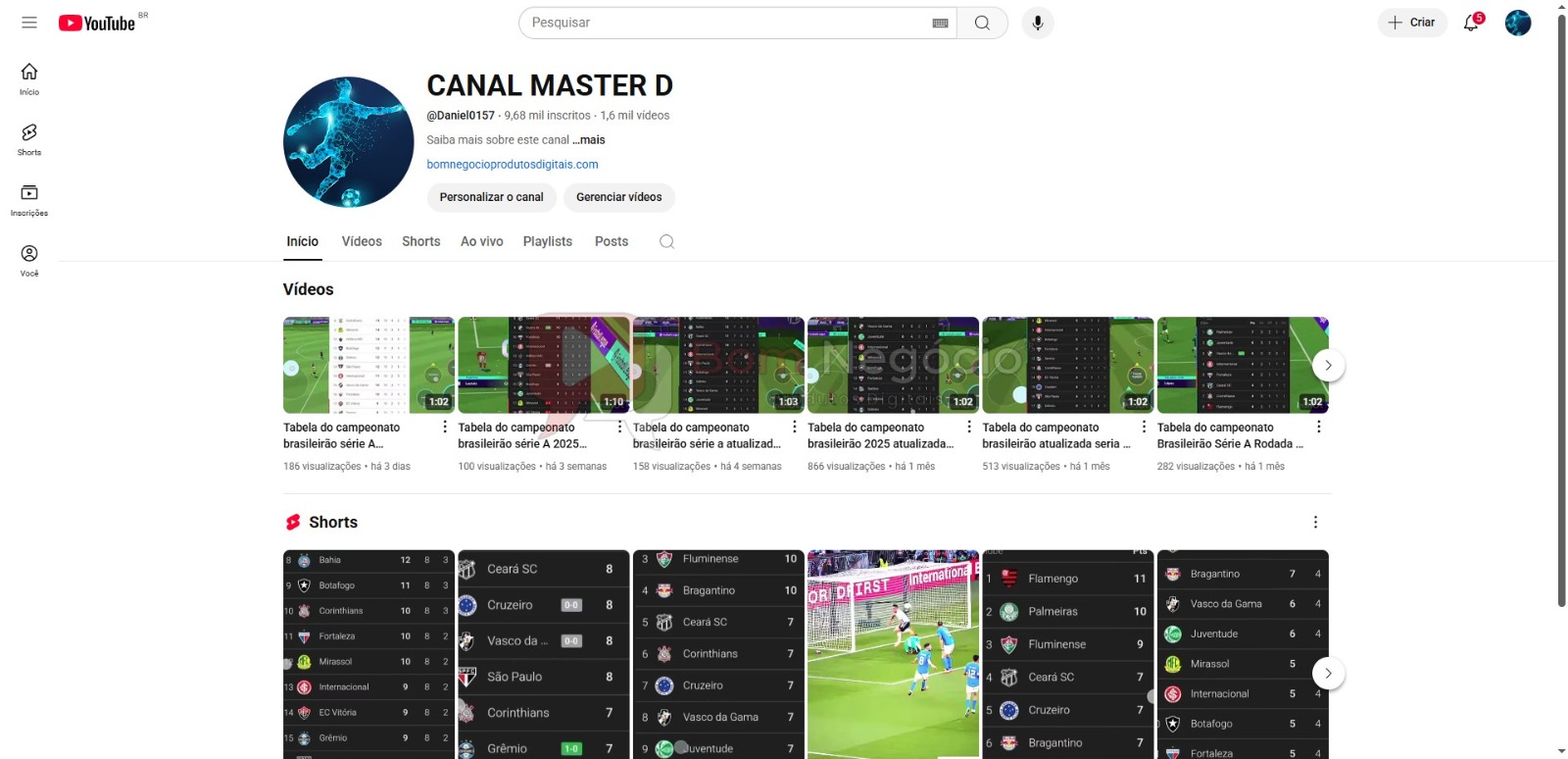
Task: Open the Short starting with Bahia row
Action: click(368, 654)
